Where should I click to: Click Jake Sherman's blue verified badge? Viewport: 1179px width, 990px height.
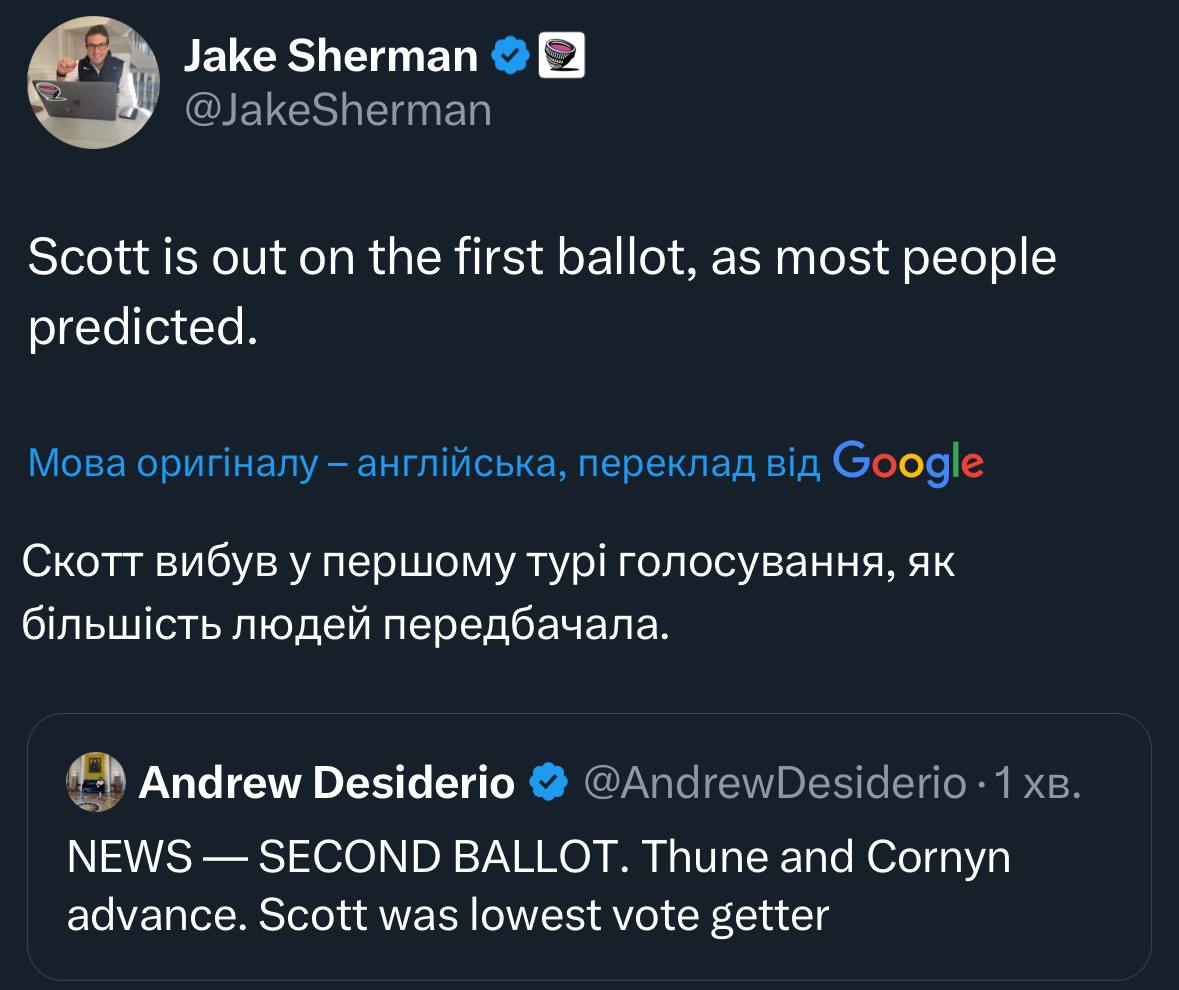pos(512,57)
